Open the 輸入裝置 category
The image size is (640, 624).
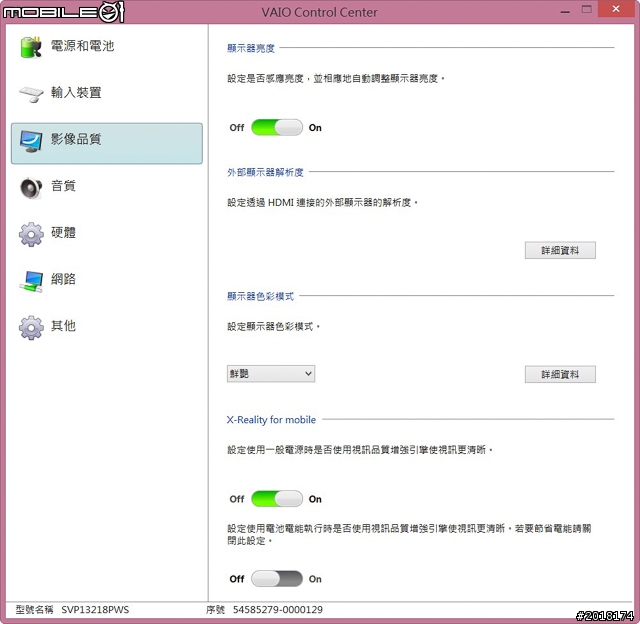pos(107,93)
